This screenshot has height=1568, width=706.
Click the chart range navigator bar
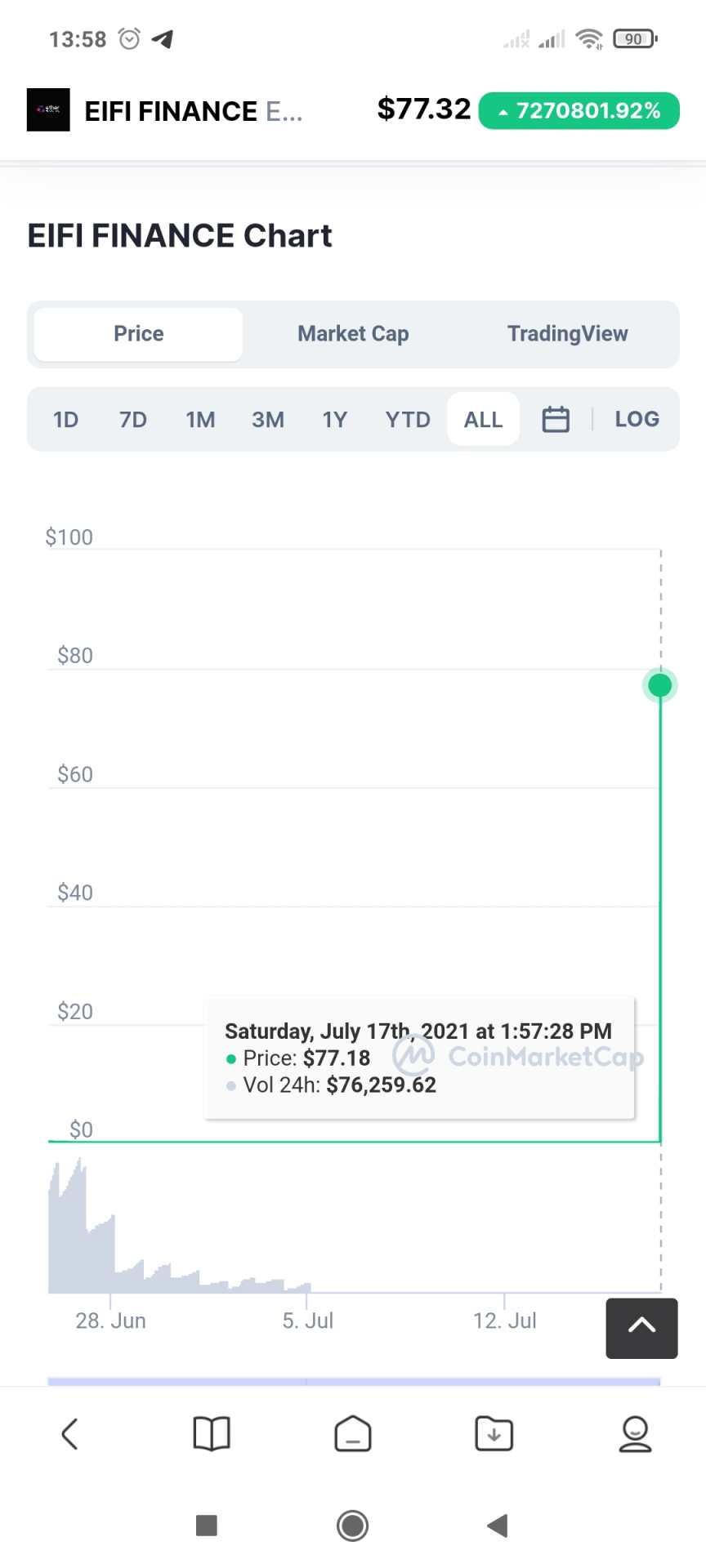(353, 1381)
